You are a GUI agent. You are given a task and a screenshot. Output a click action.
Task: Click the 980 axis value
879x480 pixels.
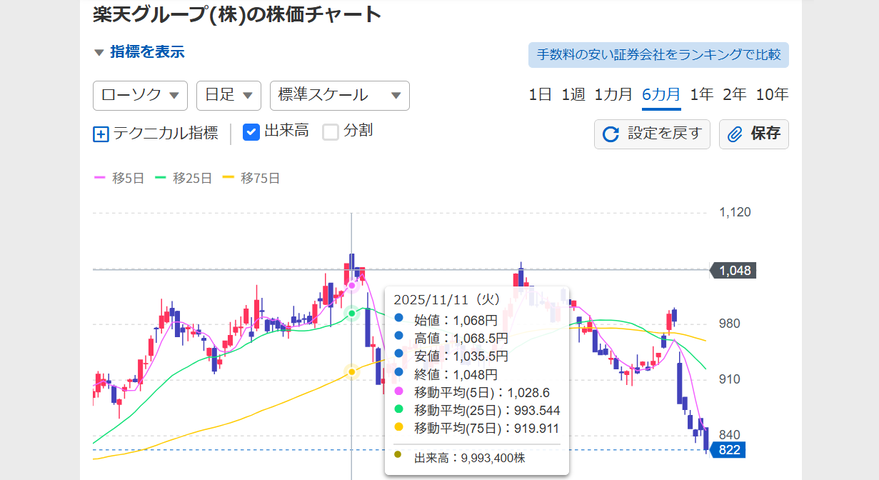coord(729,324)
